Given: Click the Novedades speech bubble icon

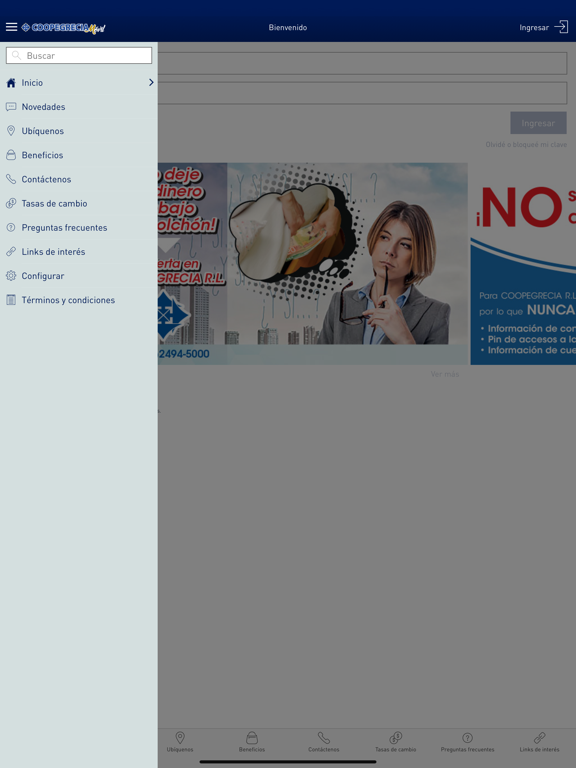Looking at the screenshot, I should [x=11, y=107].
